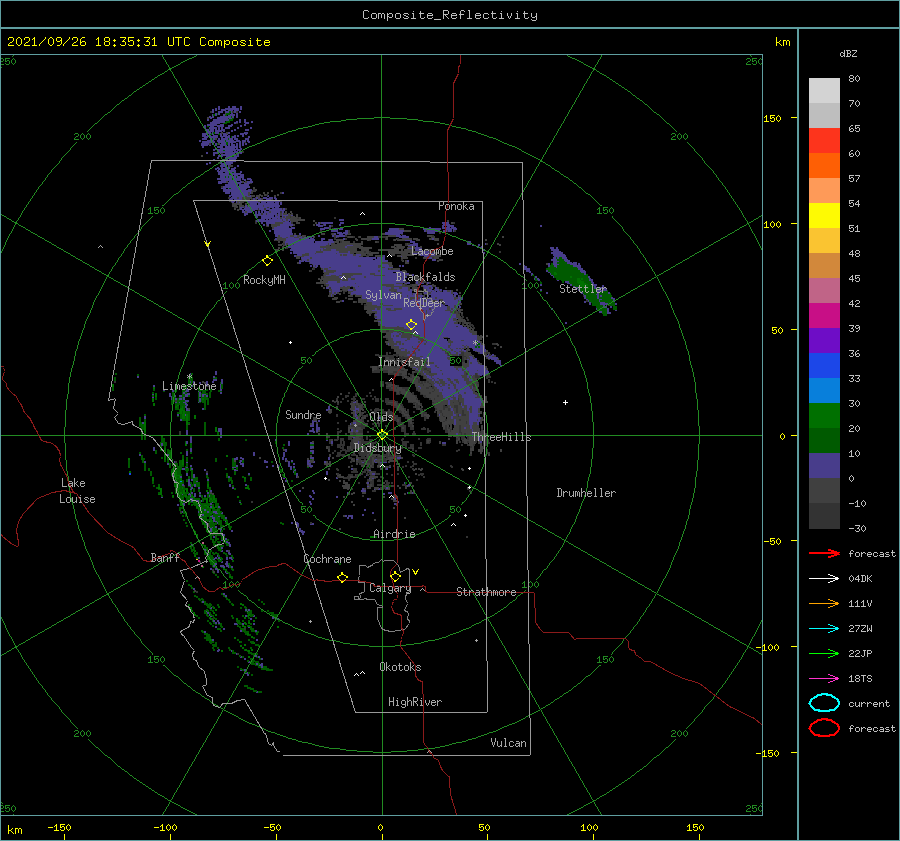Select the Didsbury label
Image resolution: width=900 pixels, height=841 pixels.
pyautogui.click(x=377, y=448)
